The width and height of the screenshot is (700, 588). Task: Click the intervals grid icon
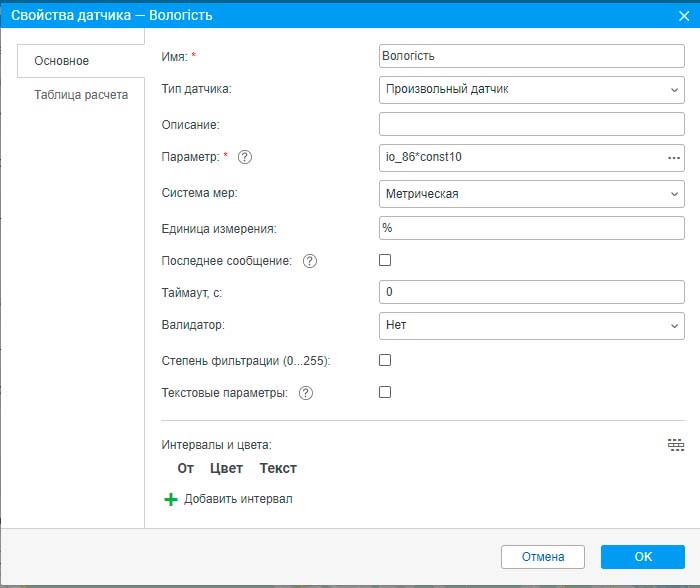point(676,445)
